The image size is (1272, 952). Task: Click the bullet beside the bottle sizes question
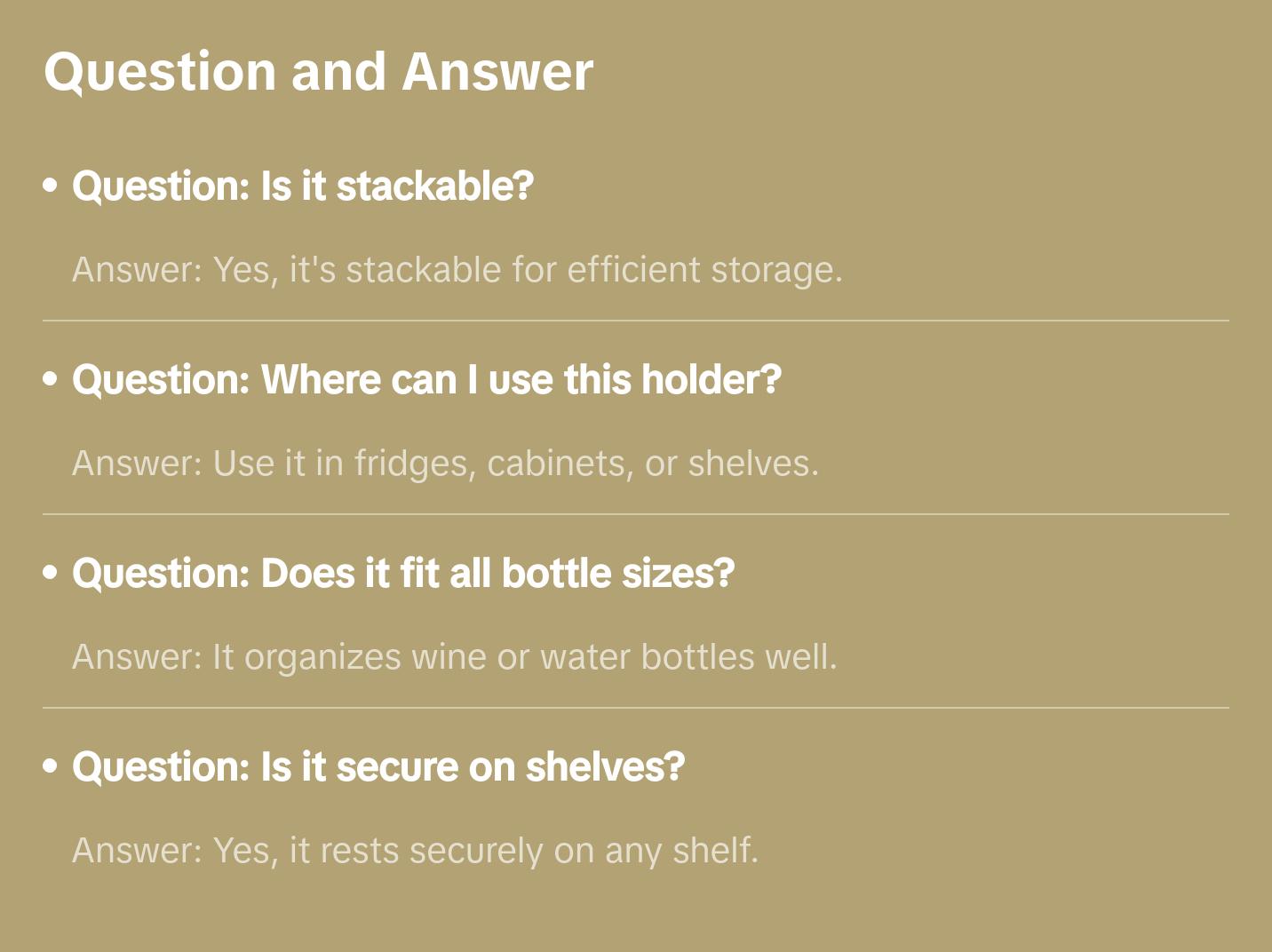tap(51, 574)
